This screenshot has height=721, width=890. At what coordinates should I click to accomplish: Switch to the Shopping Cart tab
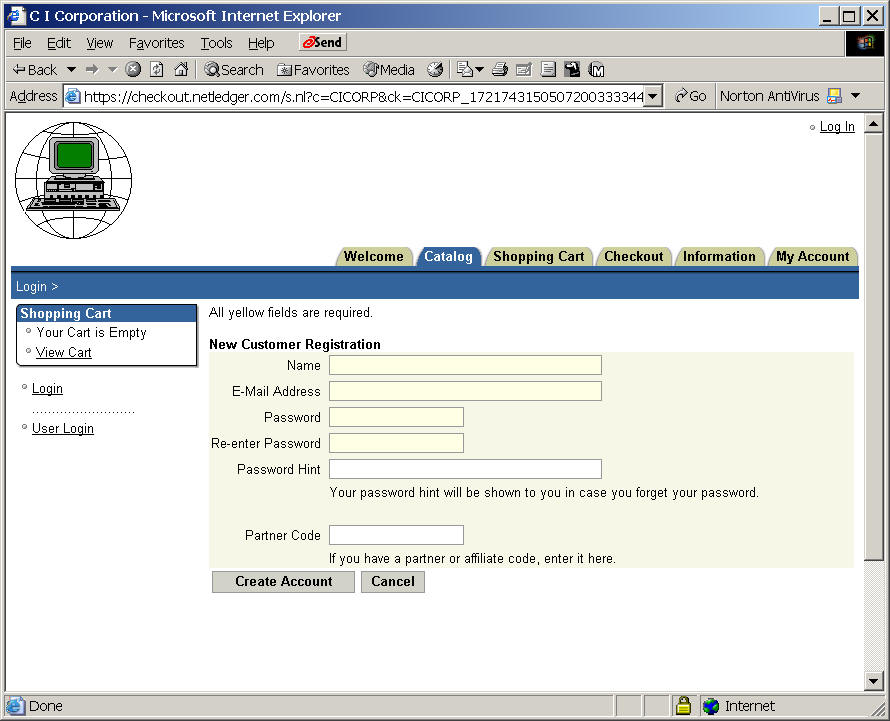pos(538,257)
